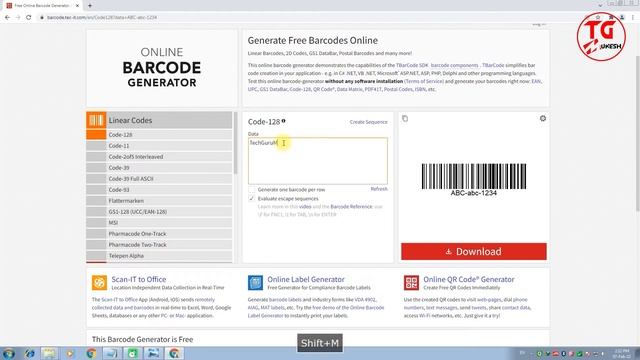Bookmark this page with the star icon
The image size is (640, 360).
598,18
